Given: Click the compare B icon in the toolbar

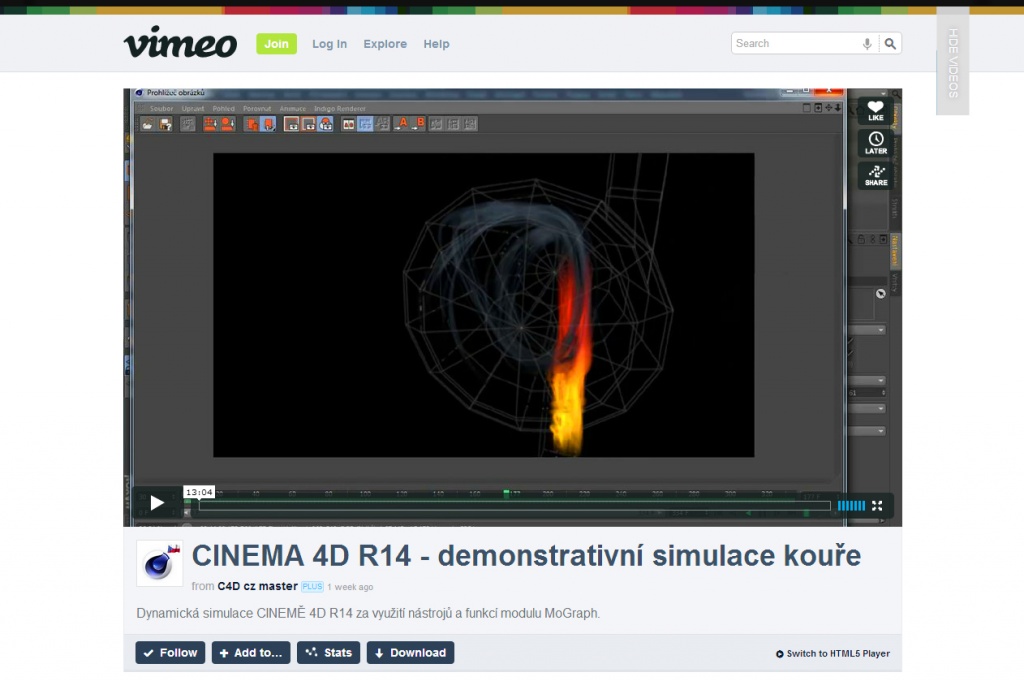Looking at the screenshot, I should [419, 124].
